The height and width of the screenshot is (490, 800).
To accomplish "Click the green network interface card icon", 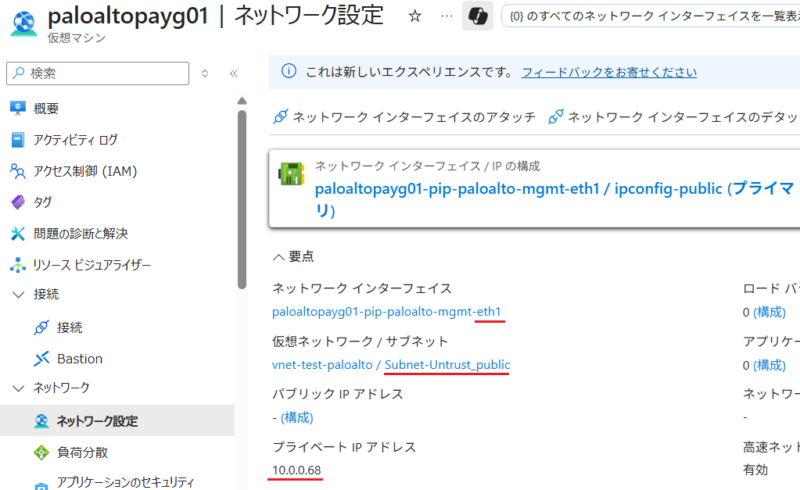I will click(291, 174).
